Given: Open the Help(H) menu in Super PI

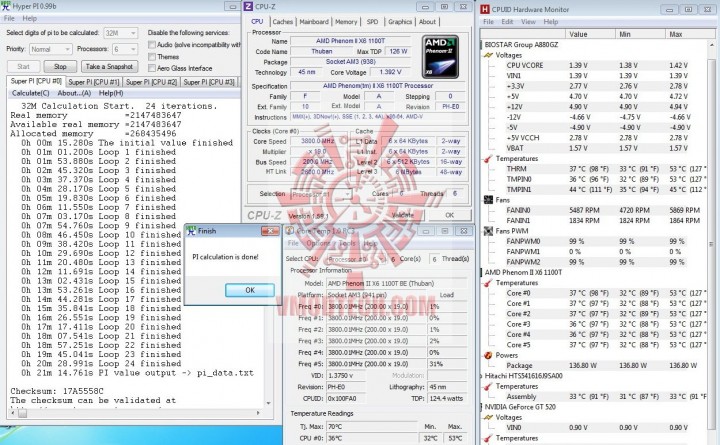Looking at the screenshot, I should tap(111, 93).
